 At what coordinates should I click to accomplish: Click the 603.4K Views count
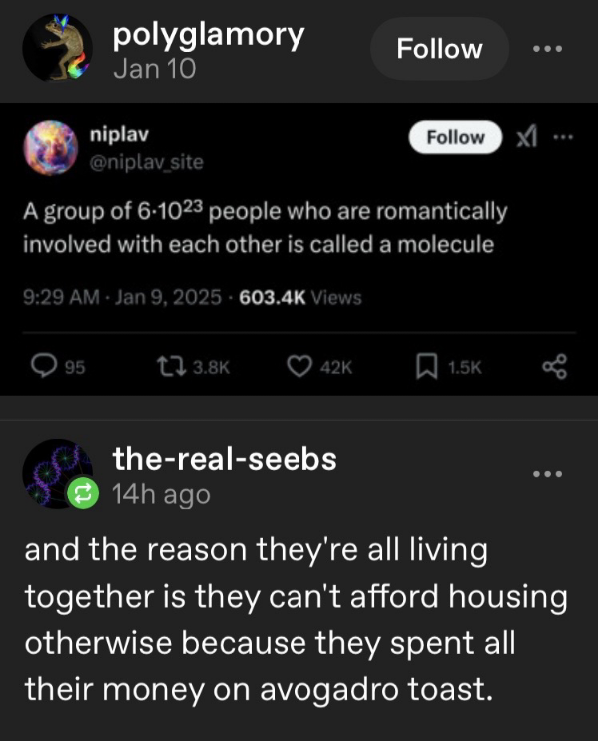pyautogui.click(x=300, y=298)
